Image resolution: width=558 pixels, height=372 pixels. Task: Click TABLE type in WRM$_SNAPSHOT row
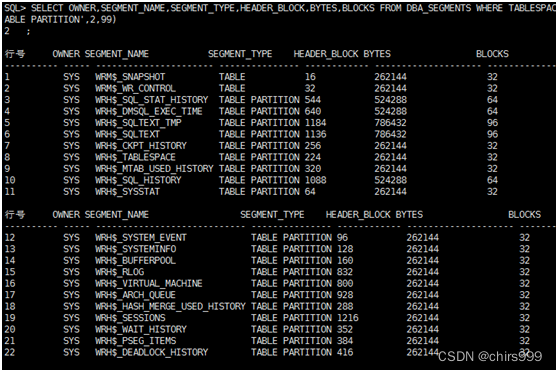(x=232, y=77)
